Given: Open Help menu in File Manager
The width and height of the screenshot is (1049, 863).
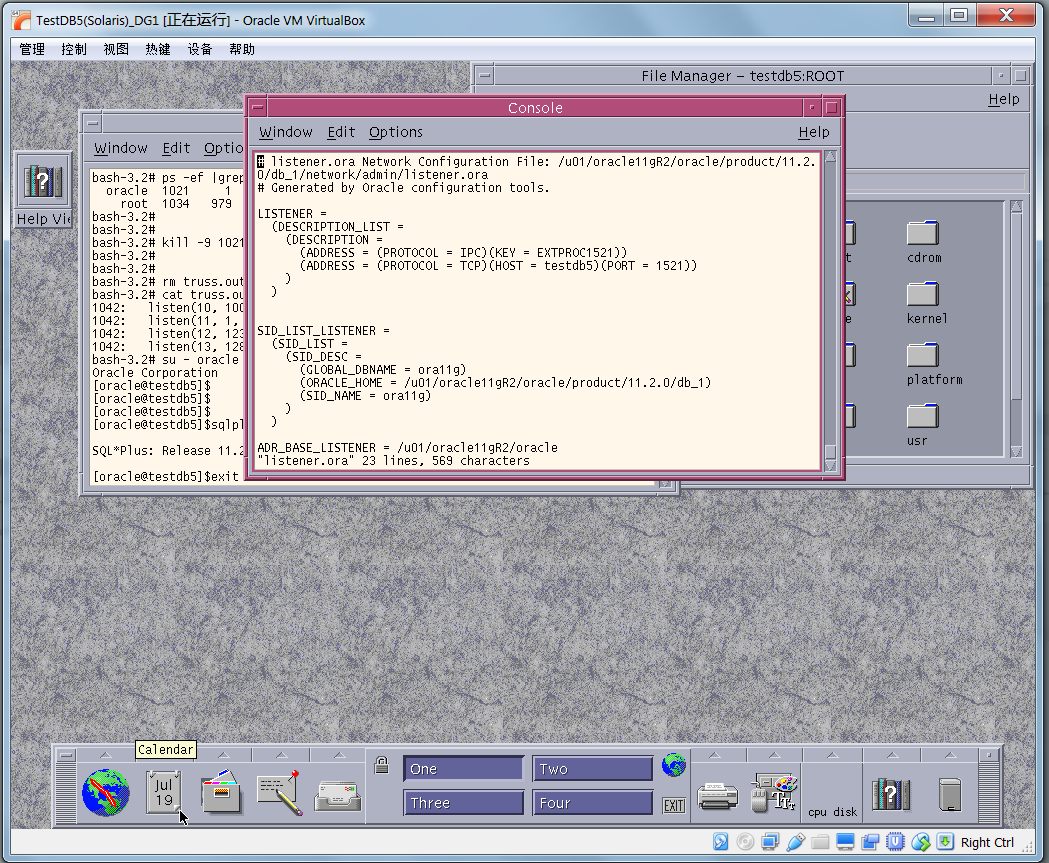Looking at the screenshot, I should coord(1004,99).
